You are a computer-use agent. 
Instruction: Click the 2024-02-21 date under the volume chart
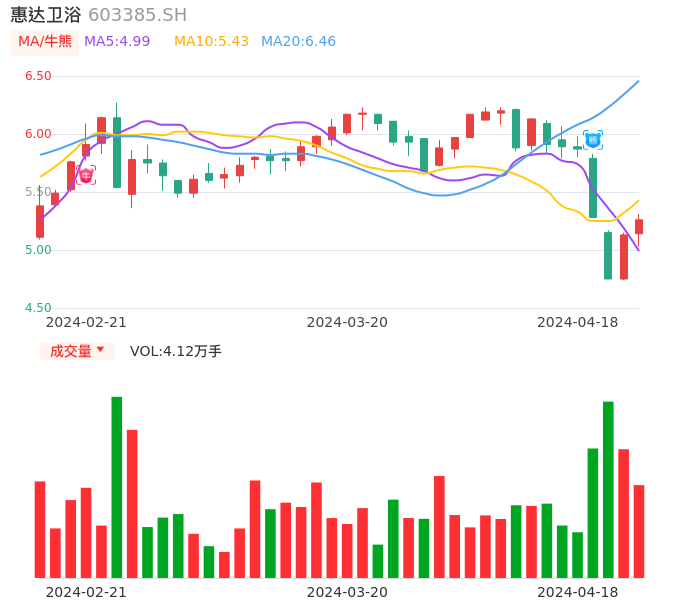pyautogui.click(x=86, y=592)
